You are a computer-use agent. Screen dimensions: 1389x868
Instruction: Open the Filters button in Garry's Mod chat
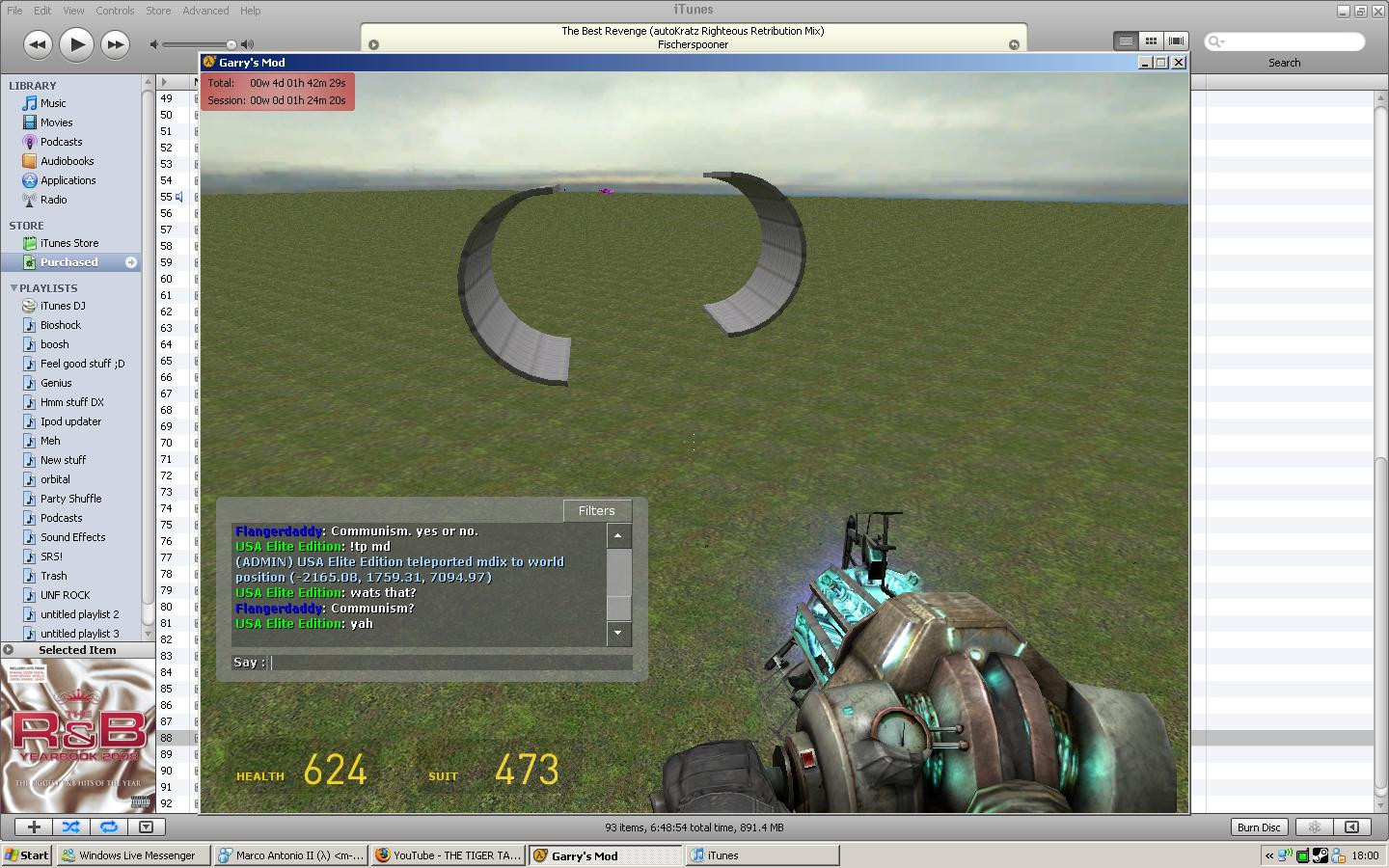tap(596, 510)
